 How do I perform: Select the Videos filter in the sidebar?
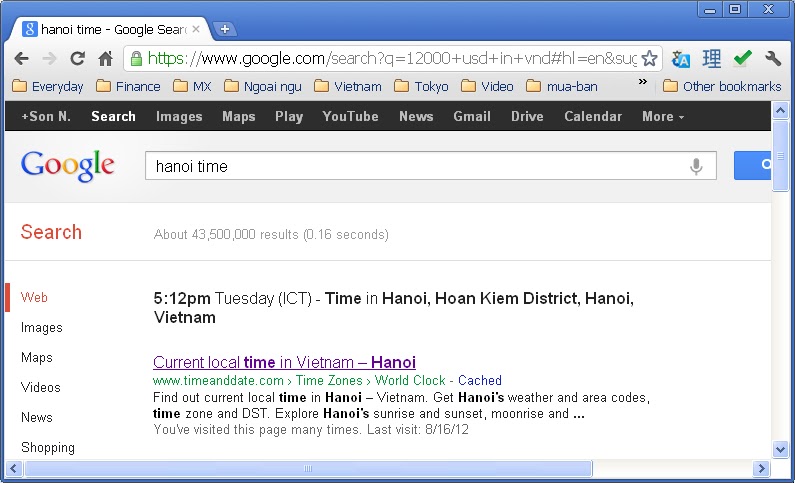[x=41, y=388]
